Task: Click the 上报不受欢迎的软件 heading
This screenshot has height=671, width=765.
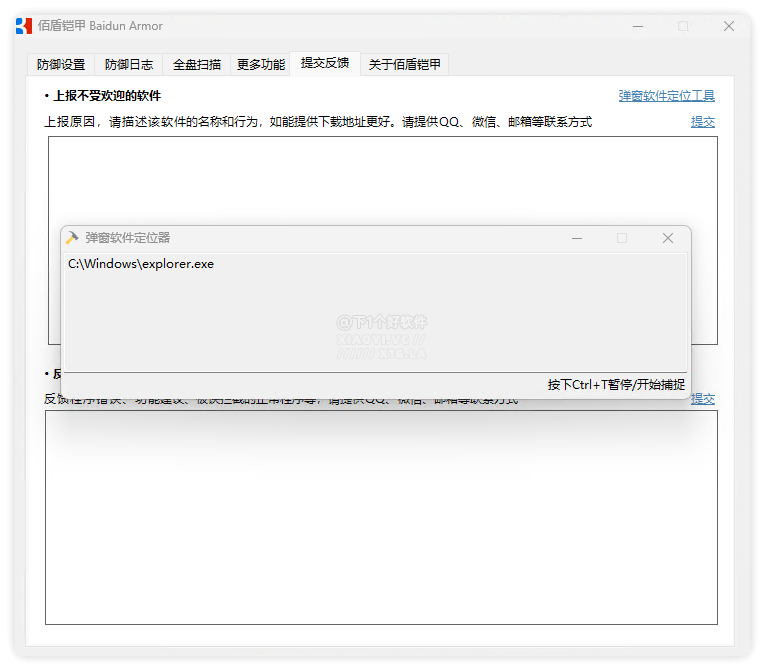Action: point(107,96)
